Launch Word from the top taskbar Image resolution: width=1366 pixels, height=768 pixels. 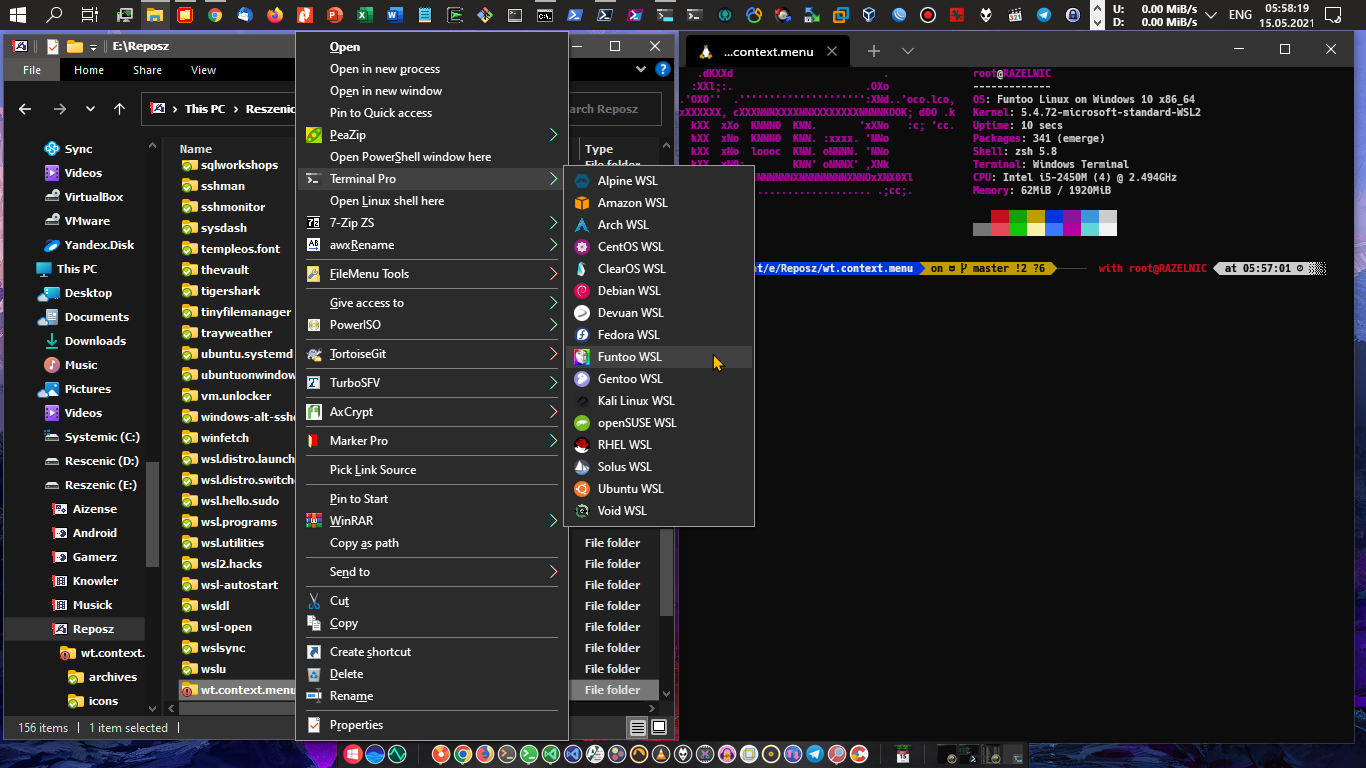pyautogui.click(x=394, y=15)
